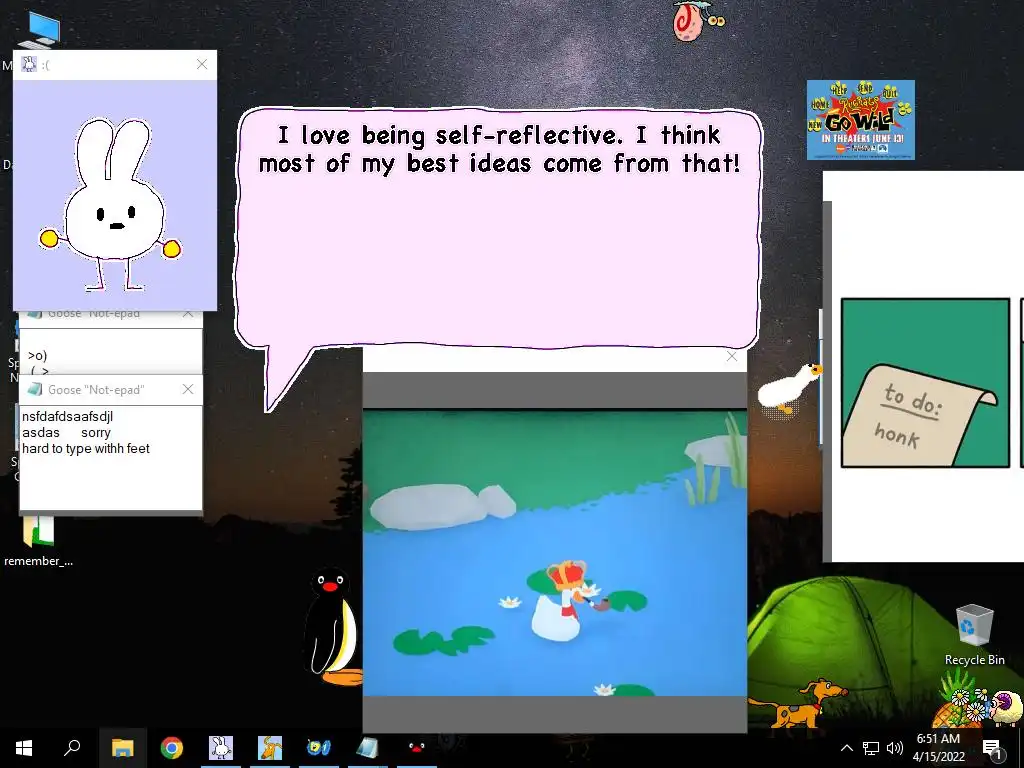Click the orange spotted dog character
The image size is (1024, 768).
tap(798, 704)
